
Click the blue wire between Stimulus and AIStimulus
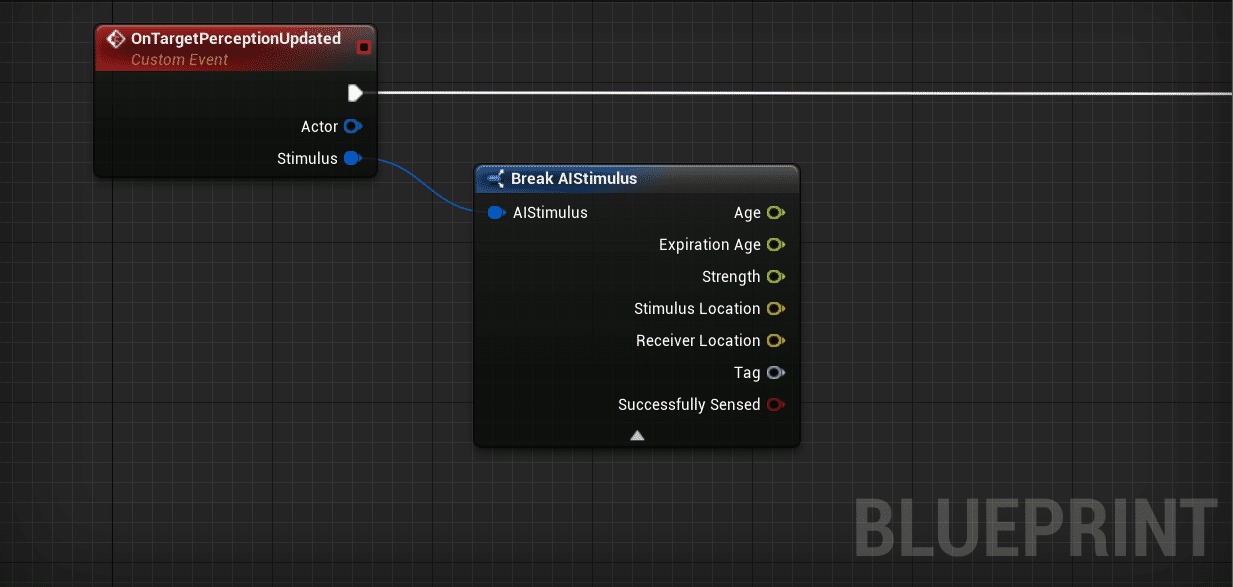[425, 187]
